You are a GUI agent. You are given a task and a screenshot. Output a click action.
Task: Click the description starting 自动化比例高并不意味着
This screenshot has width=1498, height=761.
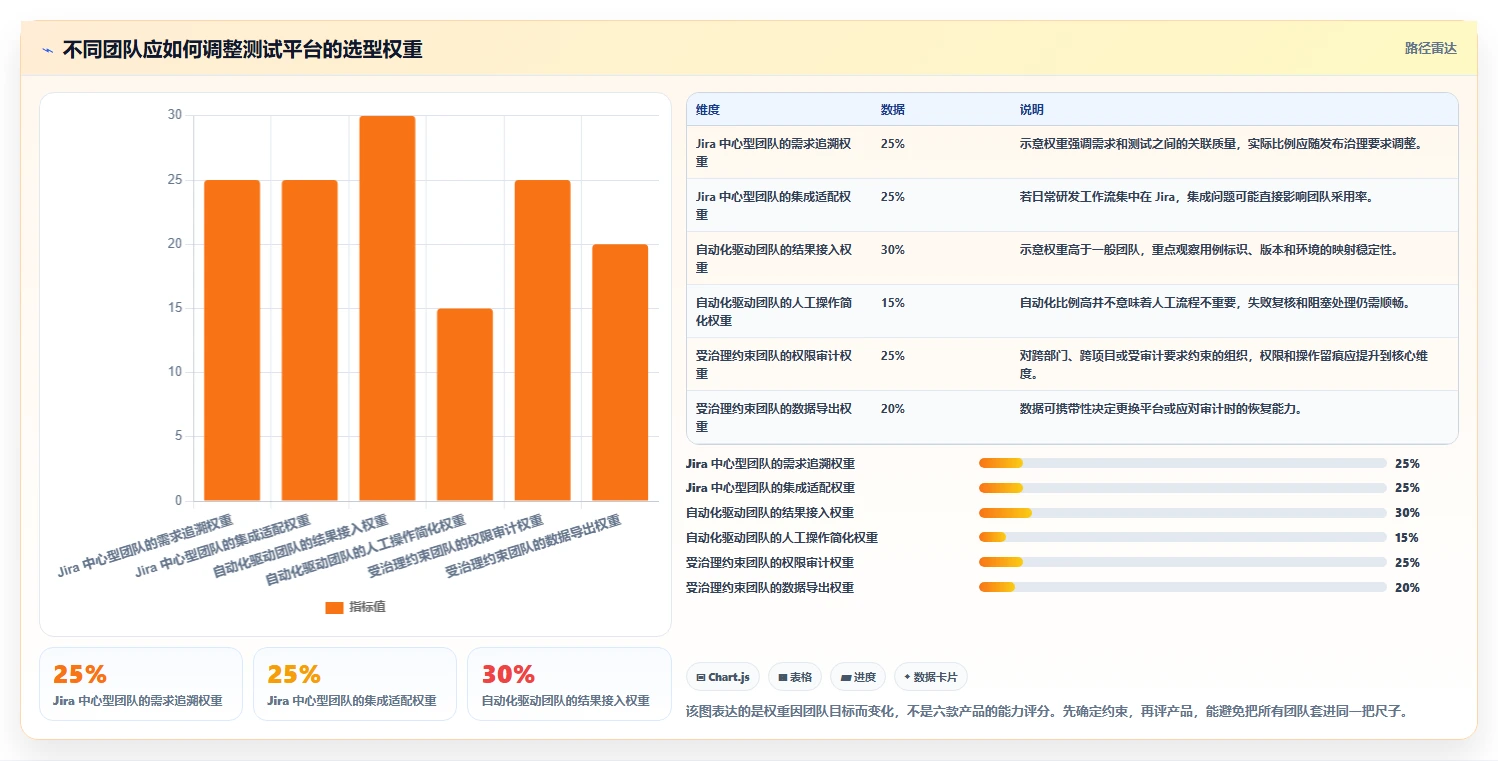(1215, 303)
